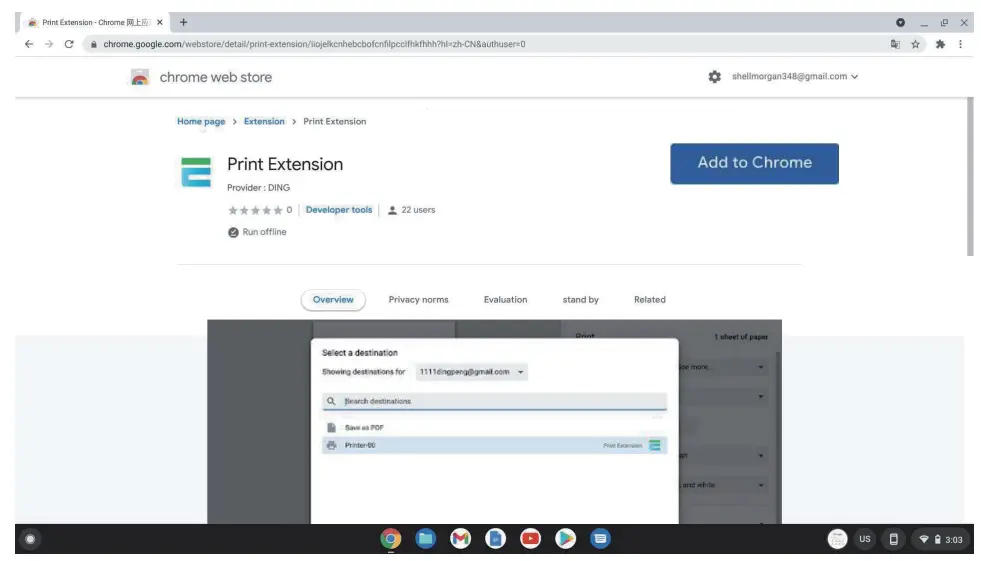Click the Run offline label

pyautogui.click(x=264, y=232)
